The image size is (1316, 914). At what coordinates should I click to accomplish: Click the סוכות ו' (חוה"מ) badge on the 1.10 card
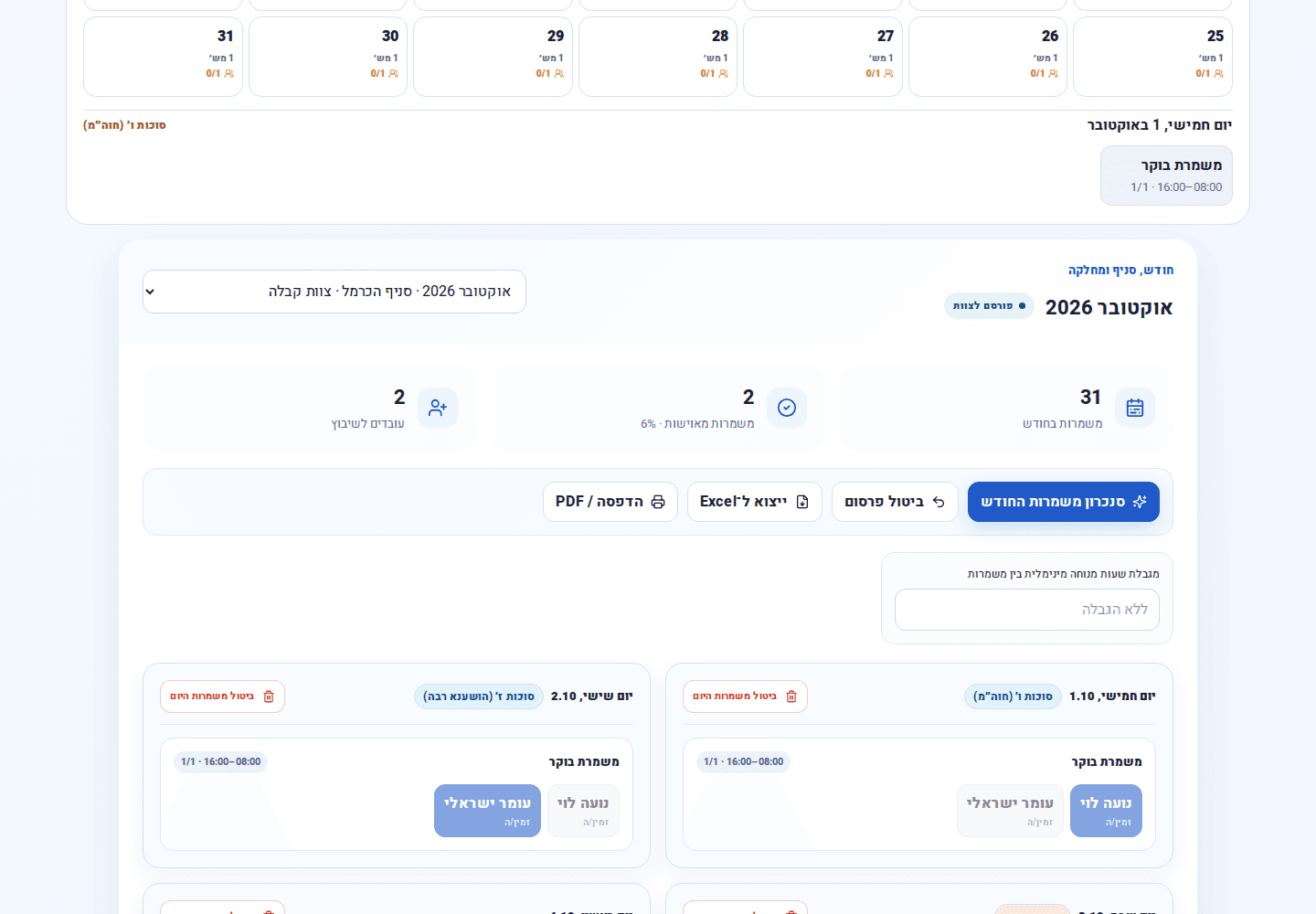pos(1013,696)
